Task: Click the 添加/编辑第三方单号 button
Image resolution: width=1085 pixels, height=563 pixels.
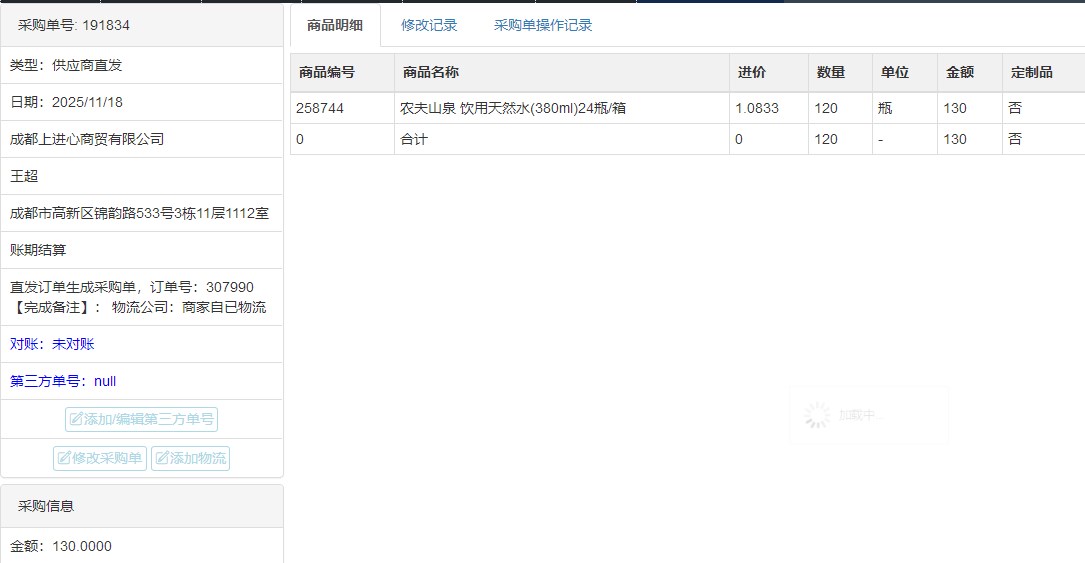Action: (141, 419)
